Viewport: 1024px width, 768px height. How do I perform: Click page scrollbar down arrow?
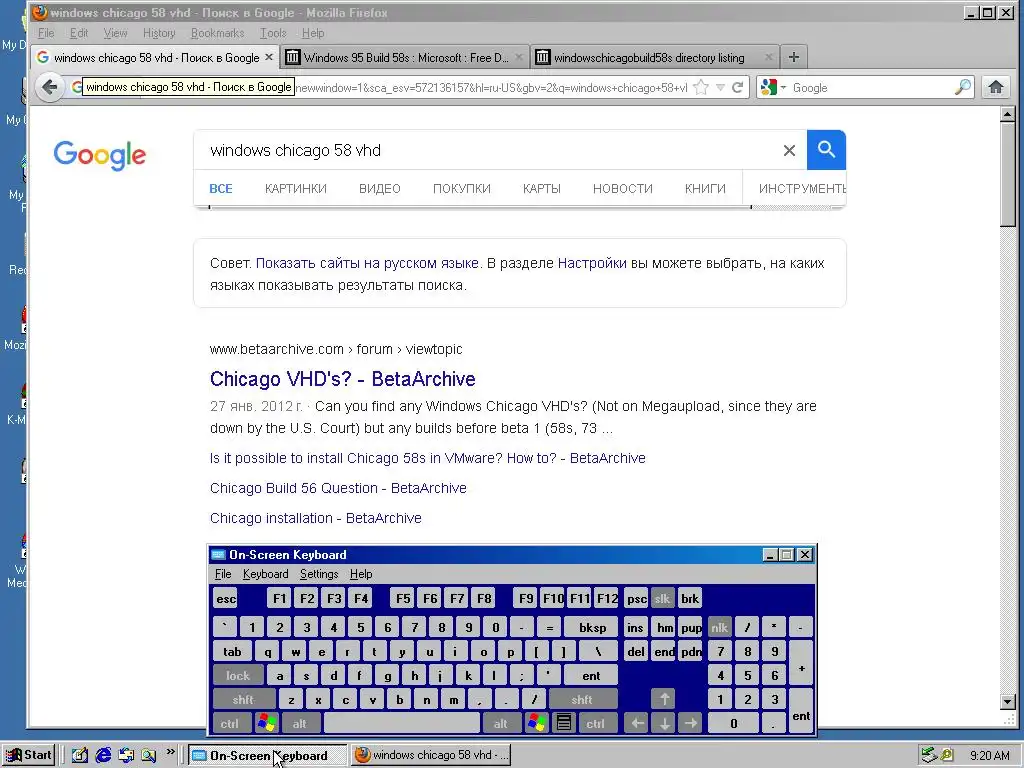pyautogui.click(x=1008, y=702)
